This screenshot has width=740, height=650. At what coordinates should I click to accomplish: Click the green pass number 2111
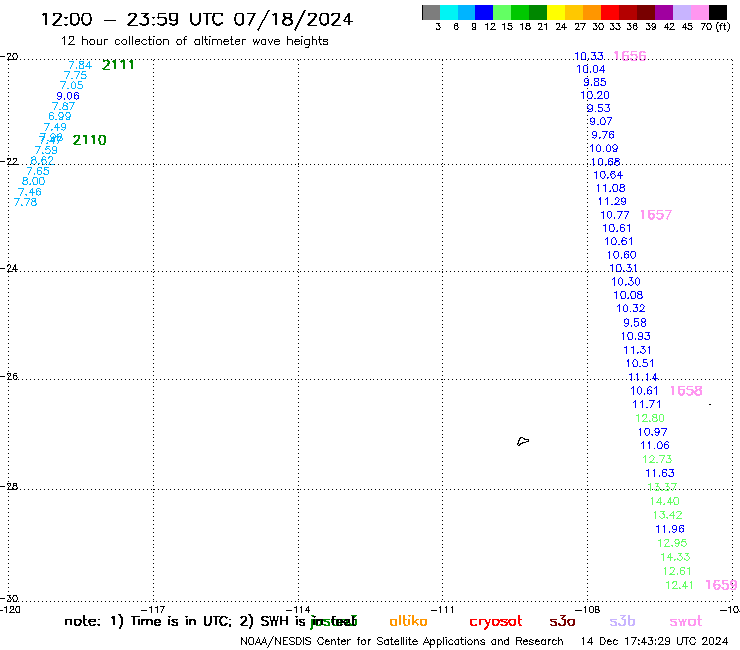[x=118, y=65]
